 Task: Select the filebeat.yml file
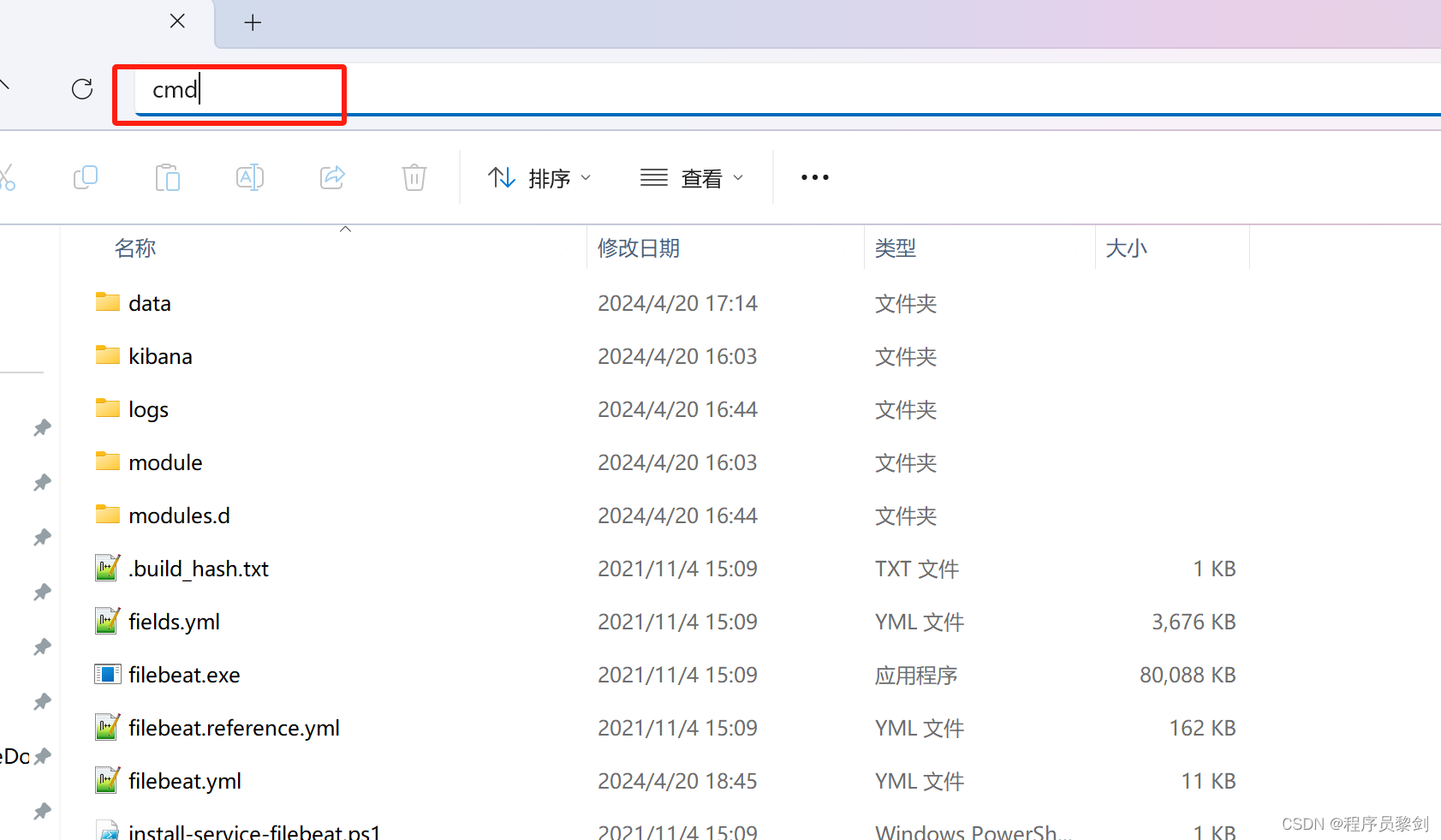[x=185, y=780]
